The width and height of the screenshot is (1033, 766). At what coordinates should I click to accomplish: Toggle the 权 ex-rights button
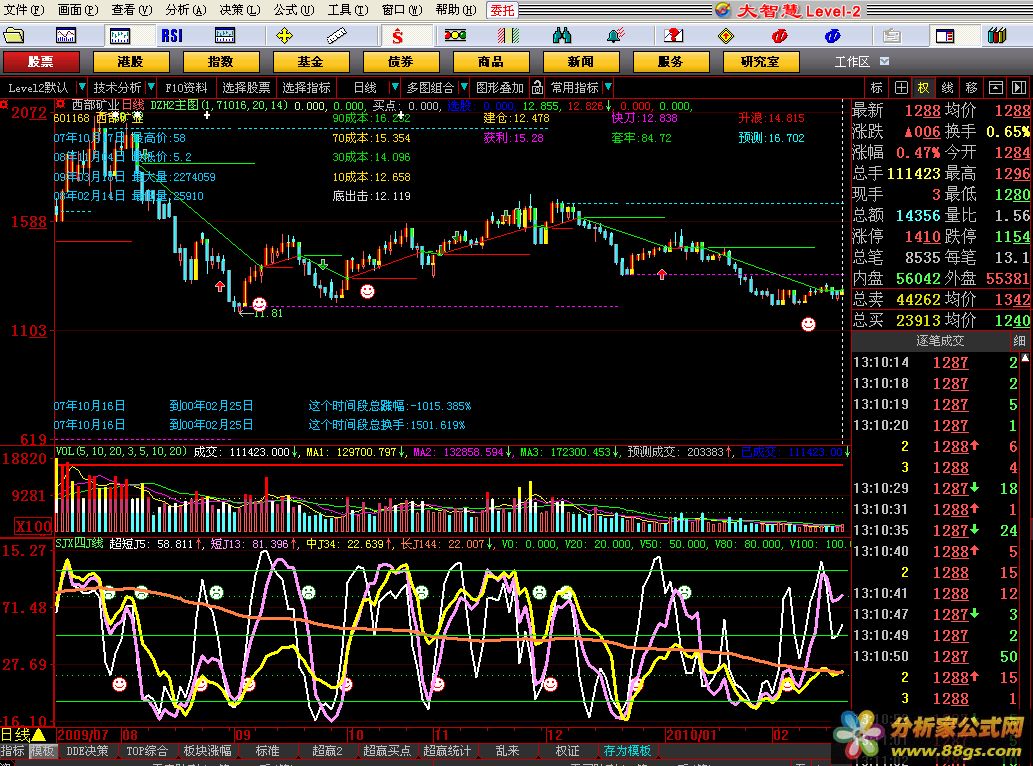(x=924, y=88)
